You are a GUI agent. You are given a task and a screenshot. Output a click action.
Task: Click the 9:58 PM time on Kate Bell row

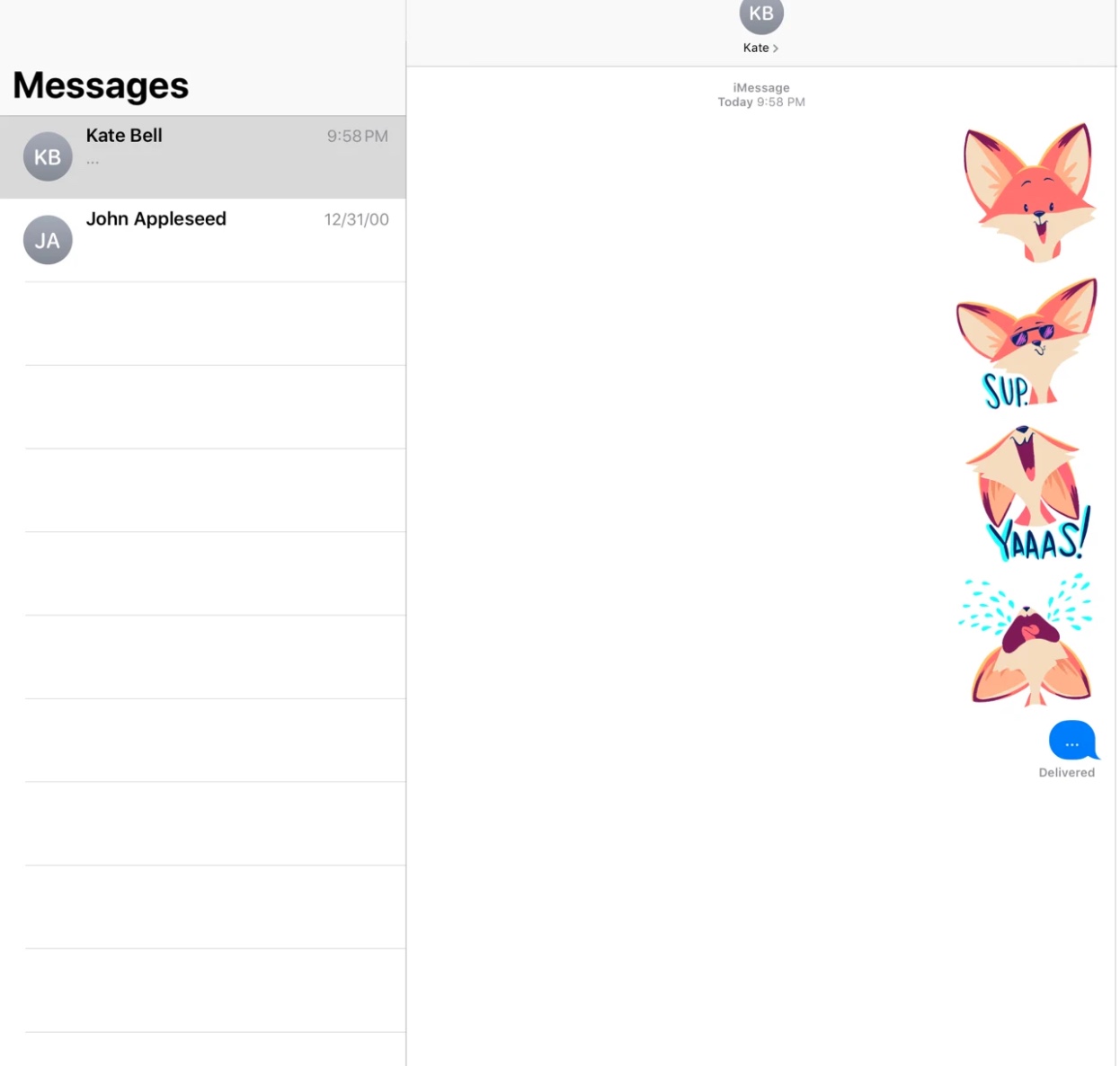[357, 136]
